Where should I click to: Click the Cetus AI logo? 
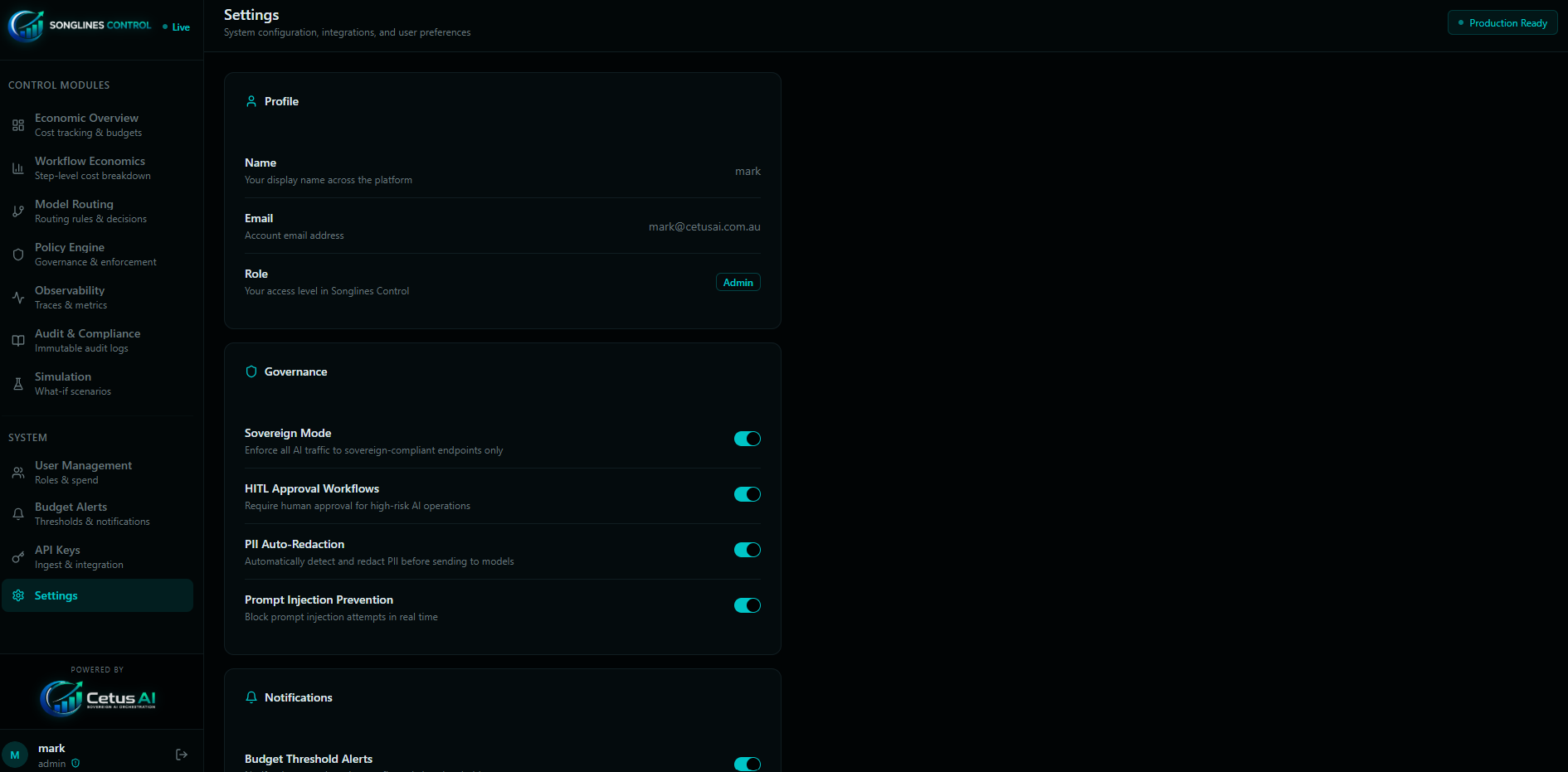click(x=98, y=698)
